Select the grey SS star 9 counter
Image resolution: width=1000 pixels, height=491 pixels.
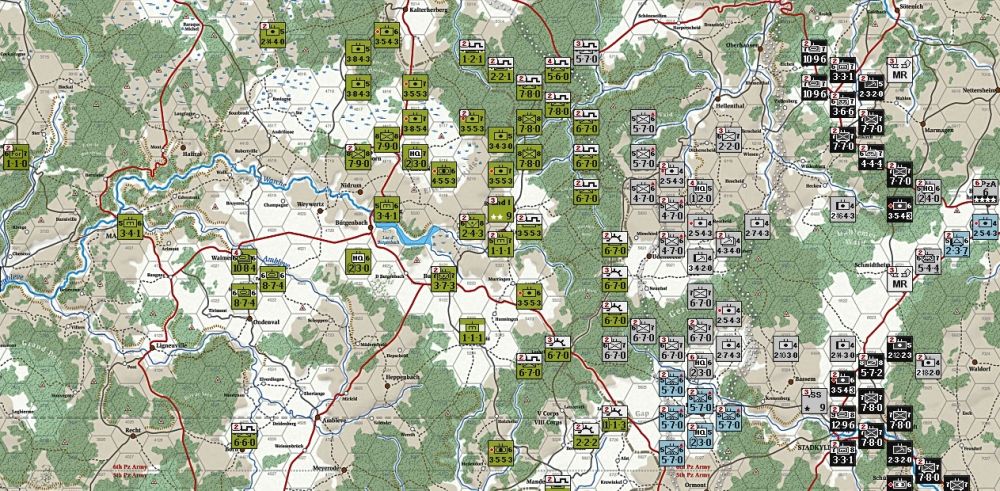coord(814,400)
